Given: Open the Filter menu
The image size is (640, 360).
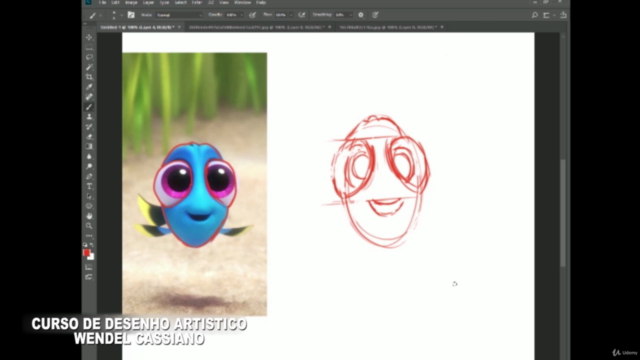Looking at the screenshot, I should [x=197, y=2].
